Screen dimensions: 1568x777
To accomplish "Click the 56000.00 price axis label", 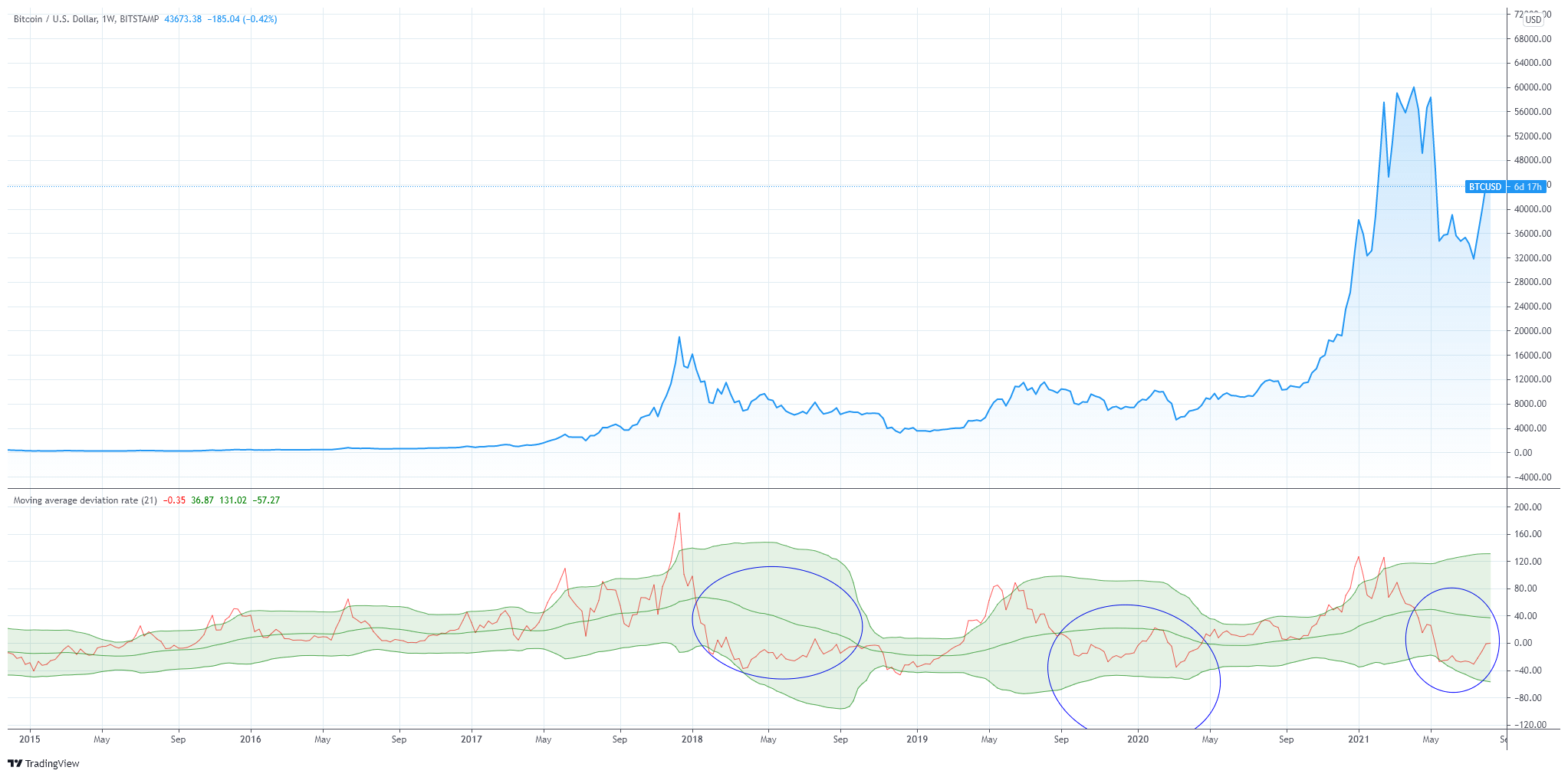I will [x=1533, y=112].
